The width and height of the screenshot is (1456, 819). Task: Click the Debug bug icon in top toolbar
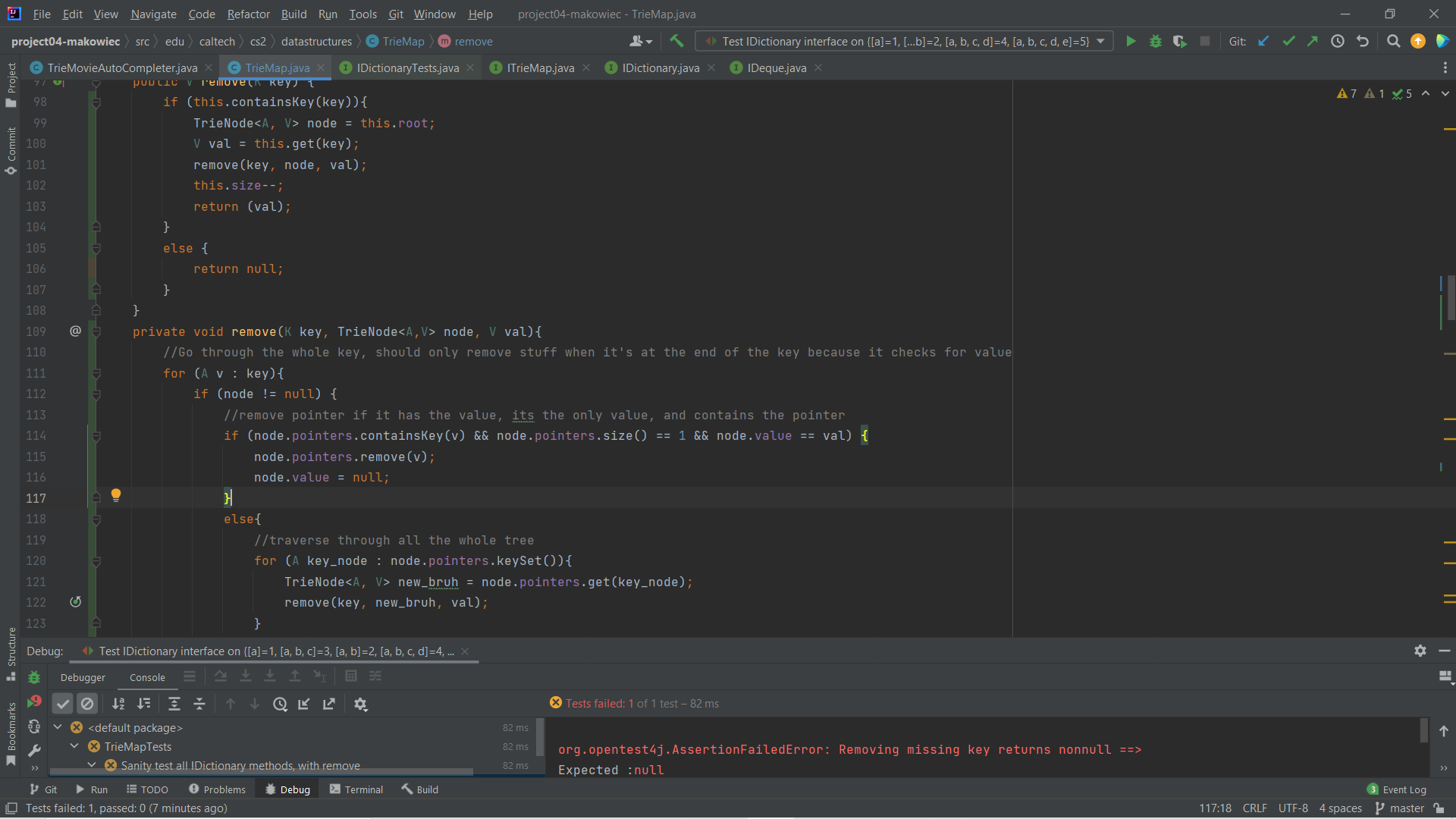click(1155, 42)
